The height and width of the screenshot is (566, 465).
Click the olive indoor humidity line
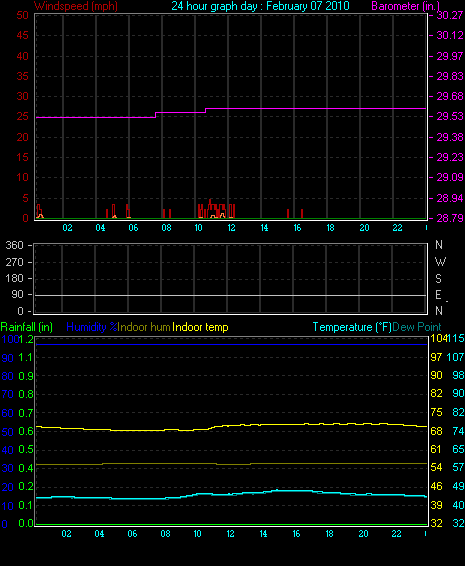coord(231,464)
